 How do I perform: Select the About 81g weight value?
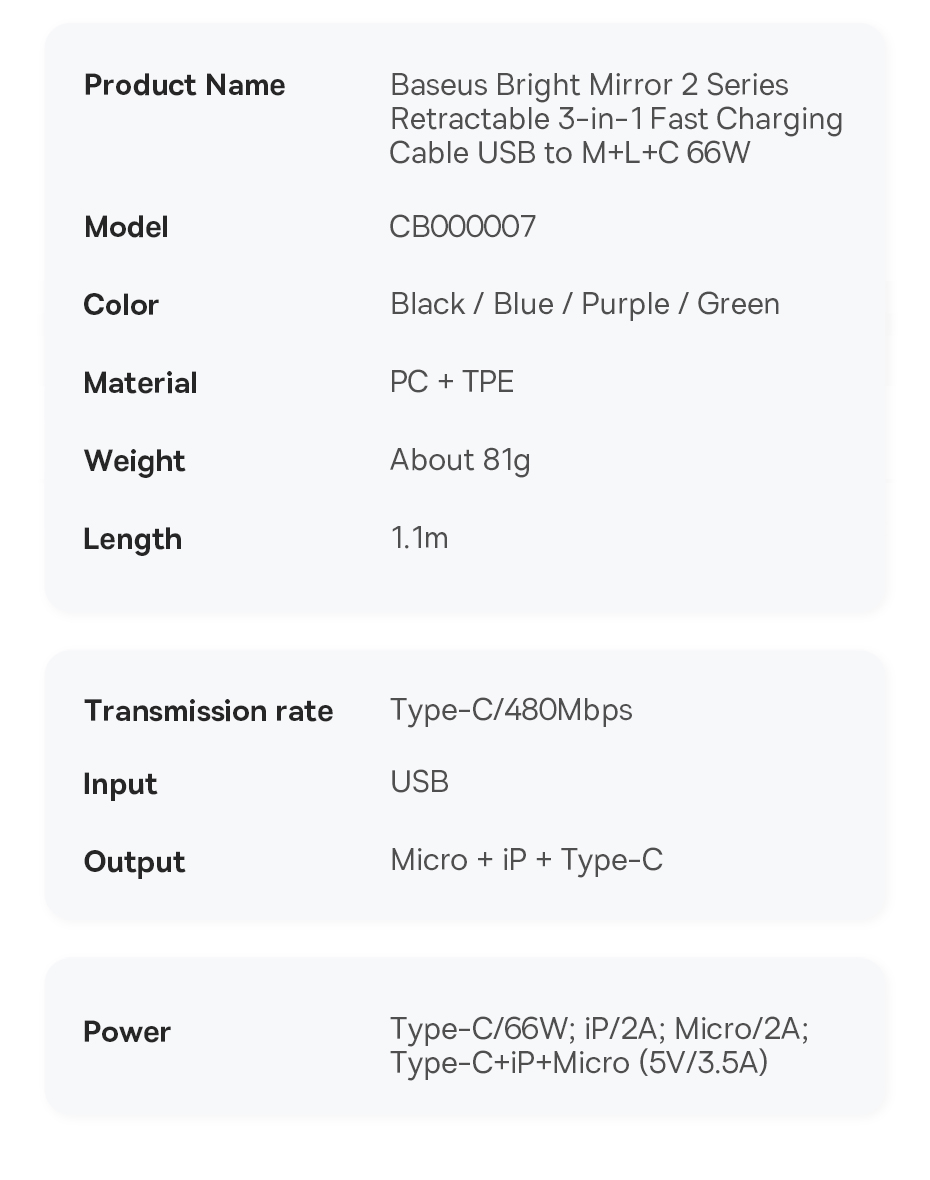point(460,460)
